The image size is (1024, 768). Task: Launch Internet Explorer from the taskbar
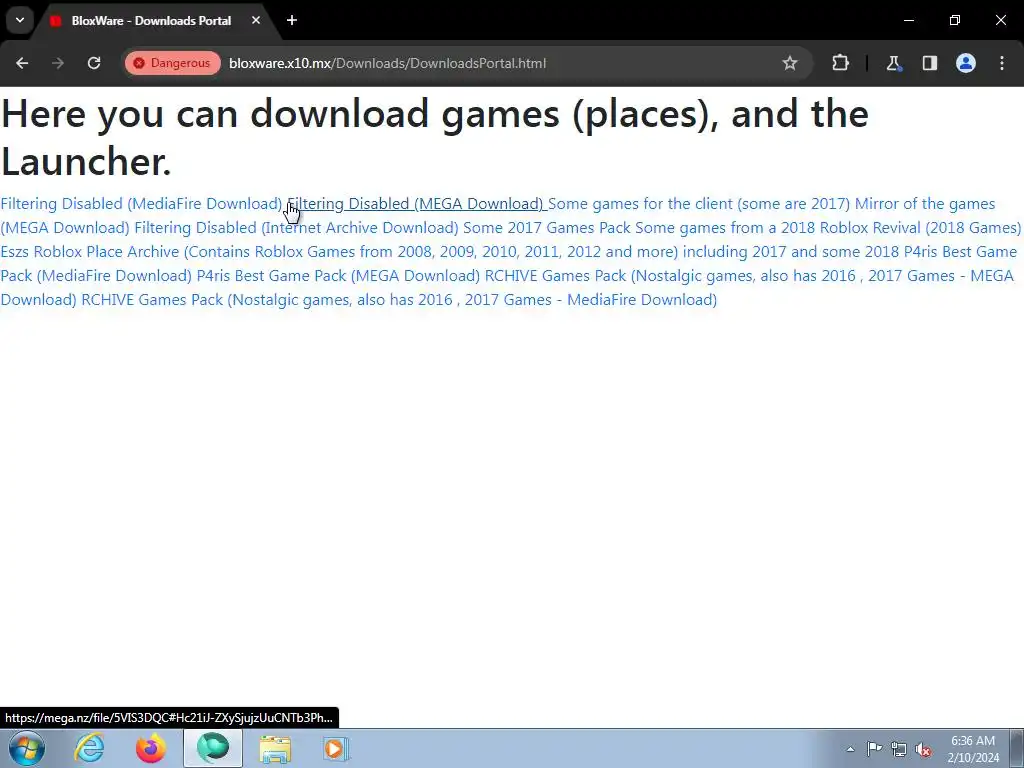[89, 748]
